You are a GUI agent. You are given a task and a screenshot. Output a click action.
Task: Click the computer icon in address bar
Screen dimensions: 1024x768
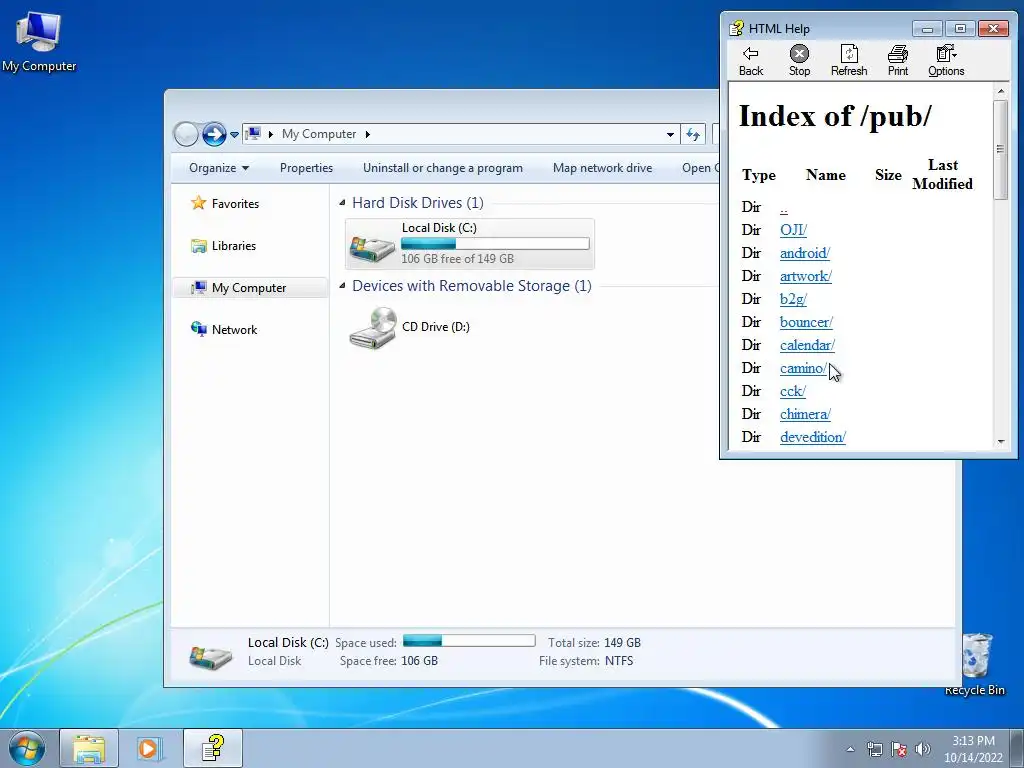coord(253,134)
